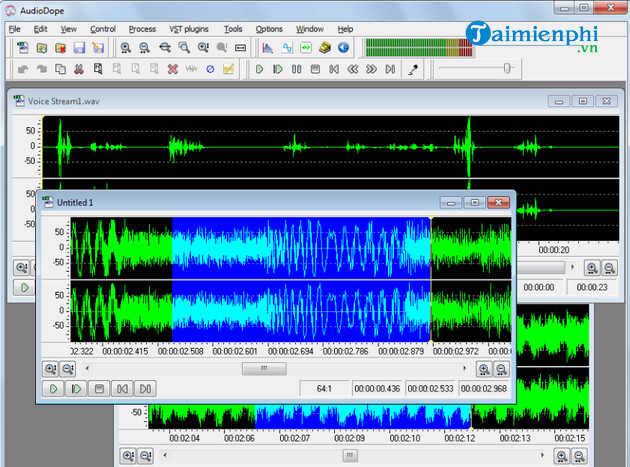Click the 64:1 zoom ratio field
The height and width of the screenshot is (467, 630).
tap(324, 389)
